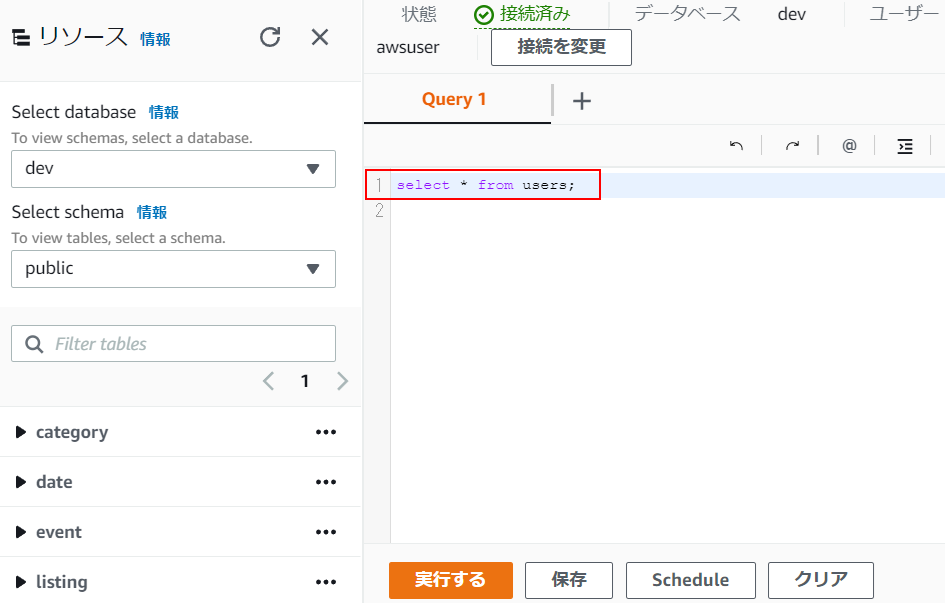Open the options menu for event
Image resolution: width=945 pixels, height=603 pixels.
[326, 532]
